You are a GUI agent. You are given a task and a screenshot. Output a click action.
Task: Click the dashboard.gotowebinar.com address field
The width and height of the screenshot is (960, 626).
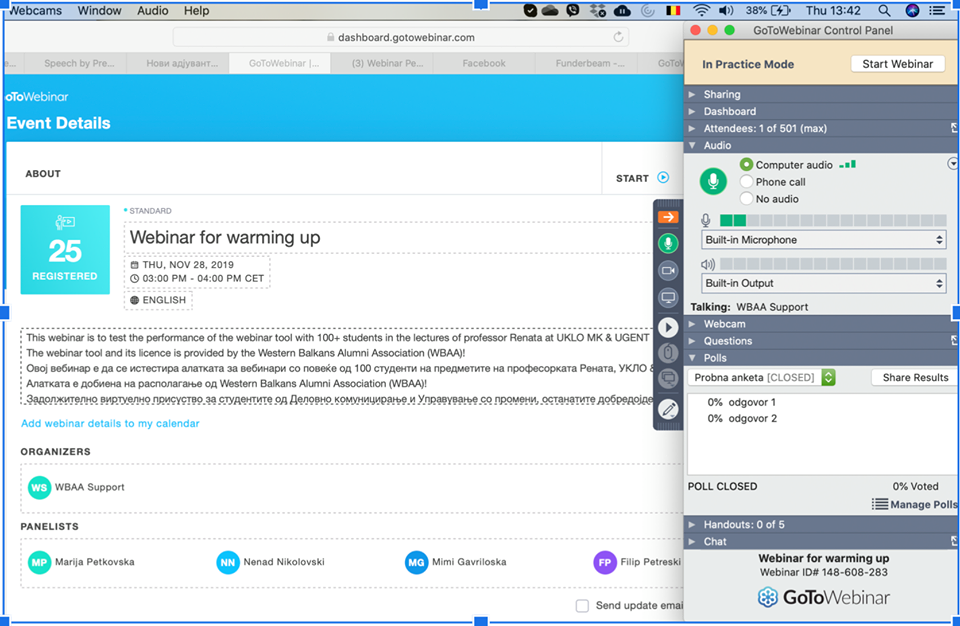click(401, 37)
